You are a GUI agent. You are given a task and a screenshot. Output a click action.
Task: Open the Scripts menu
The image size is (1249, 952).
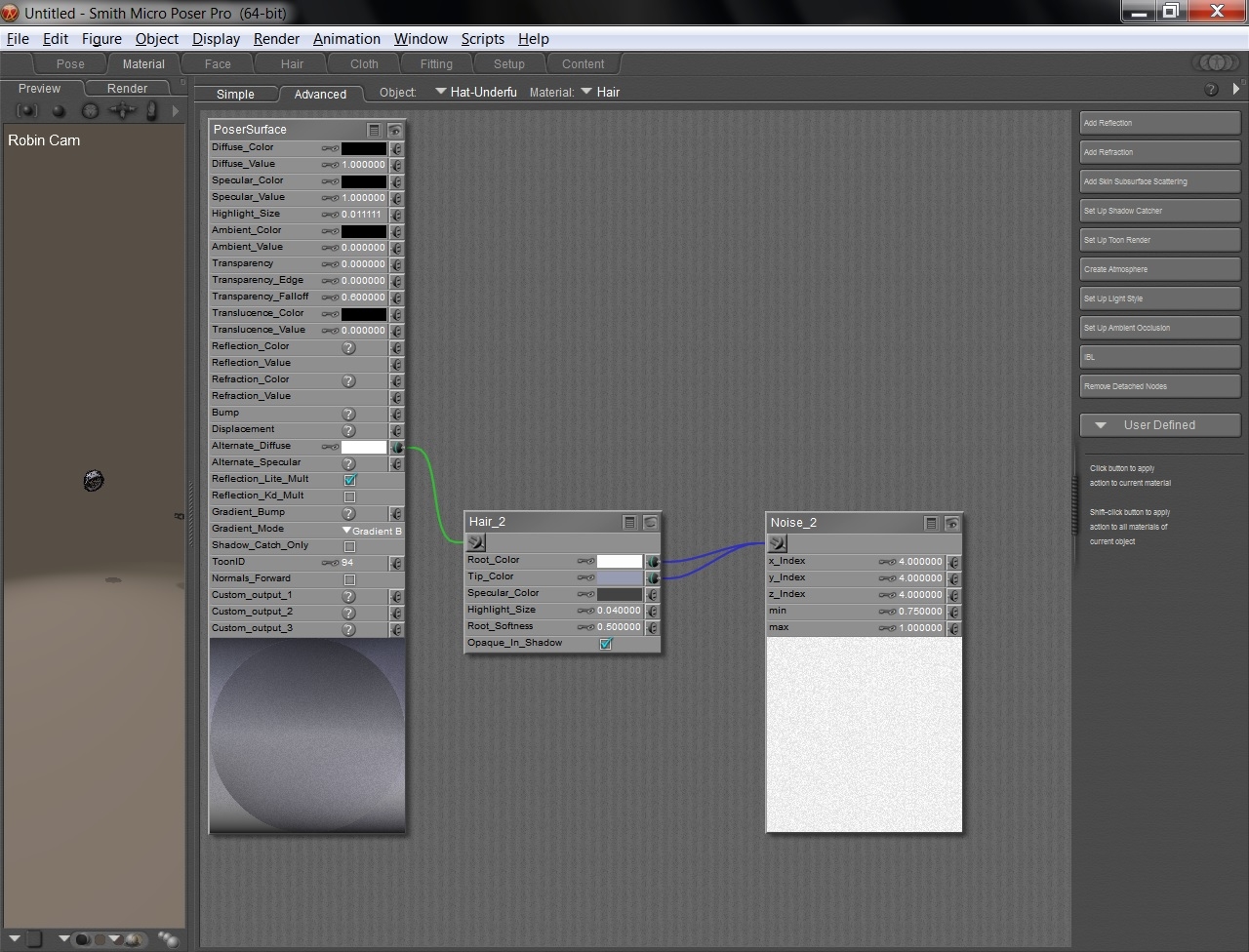coord(482,39)
